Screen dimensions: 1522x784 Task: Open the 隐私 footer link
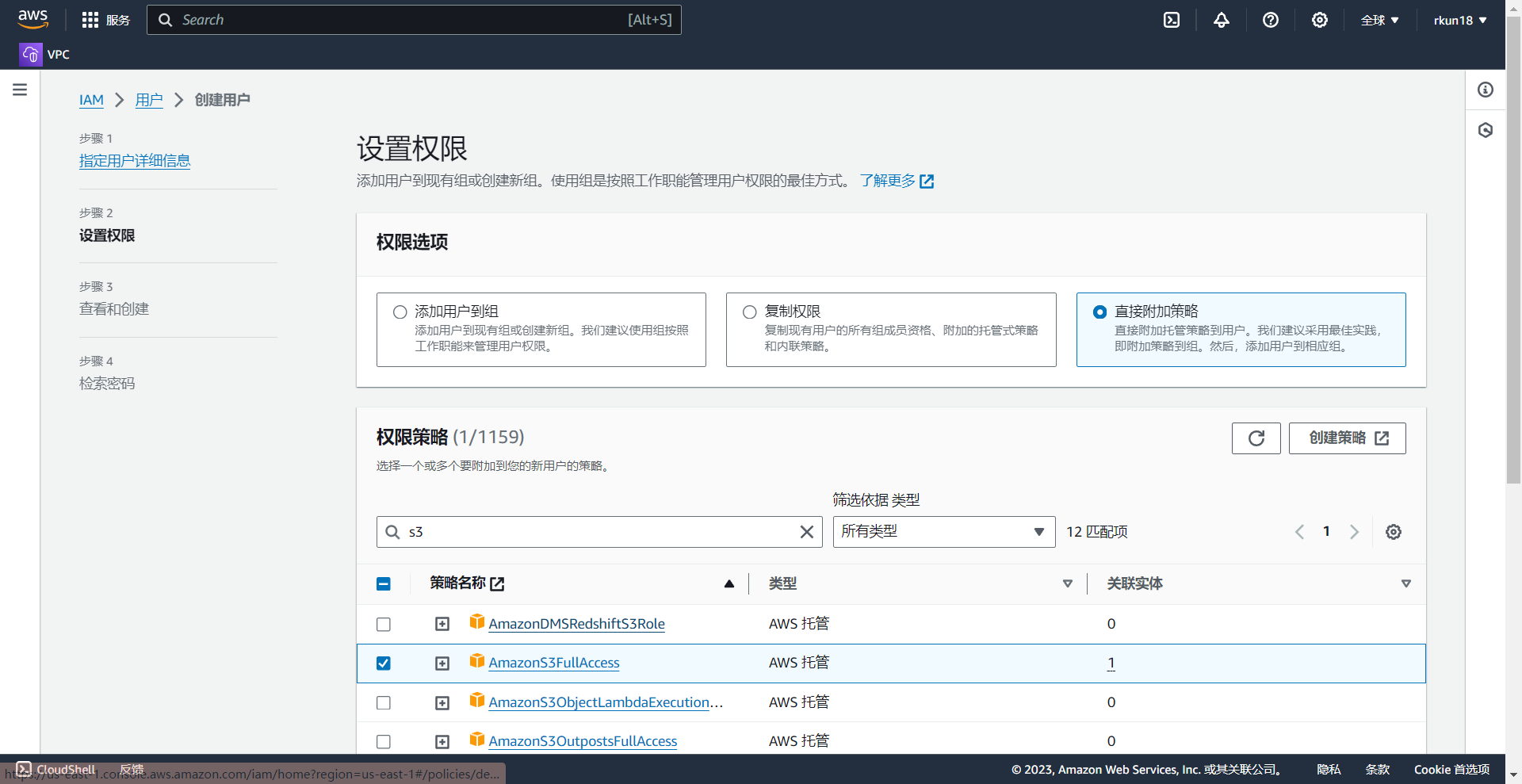tap(1329, 769)
